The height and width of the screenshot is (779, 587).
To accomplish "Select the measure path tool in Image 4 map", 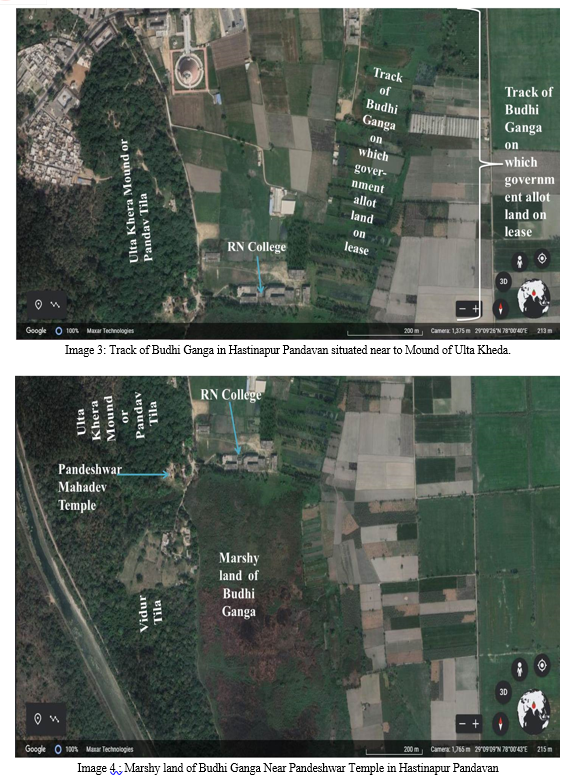I will (55, 718).
